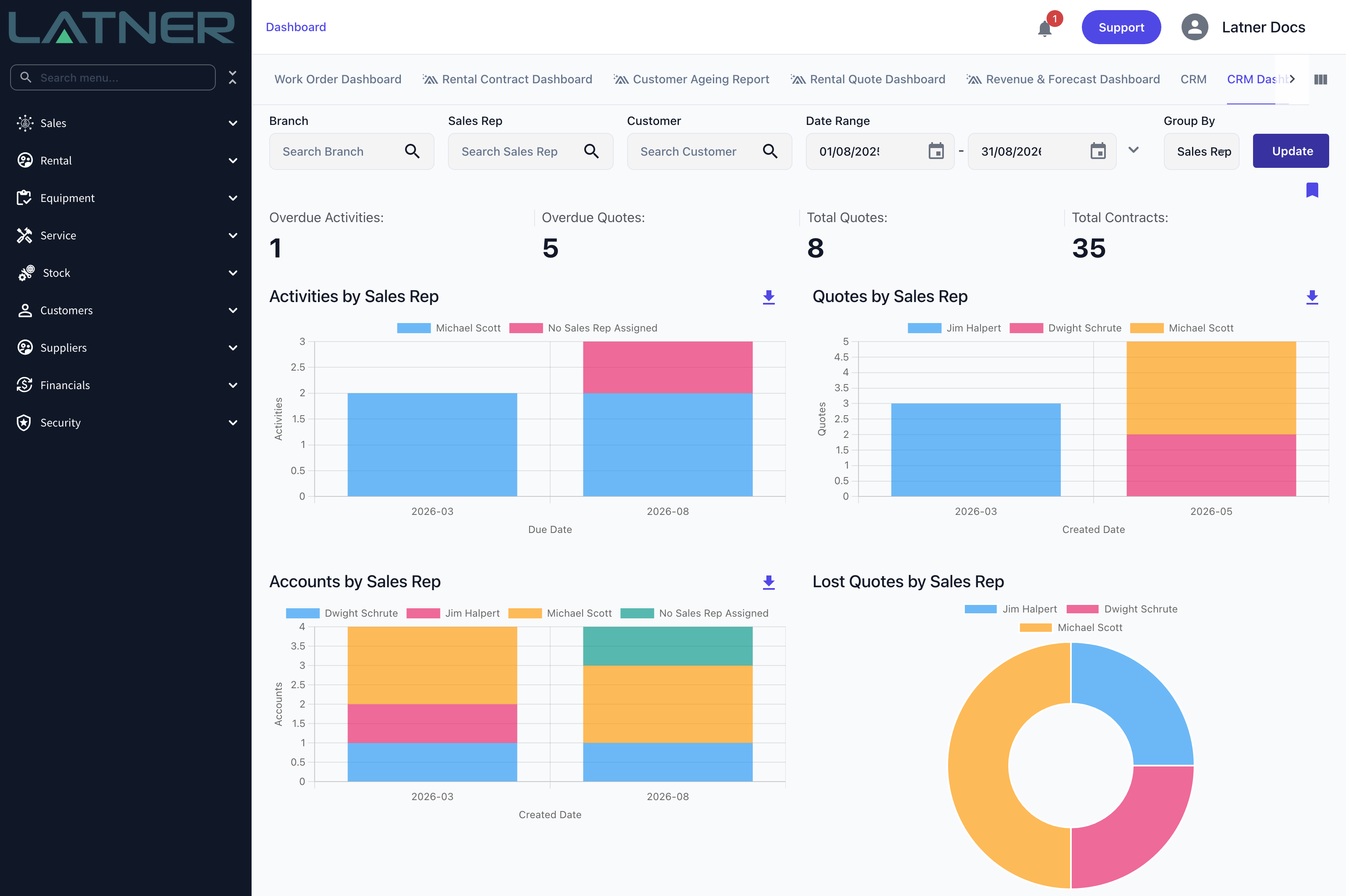The width and height of the screenshot is (1346, 896).
Task: Expand the Financials menu chevron
Action: [233, 385]
